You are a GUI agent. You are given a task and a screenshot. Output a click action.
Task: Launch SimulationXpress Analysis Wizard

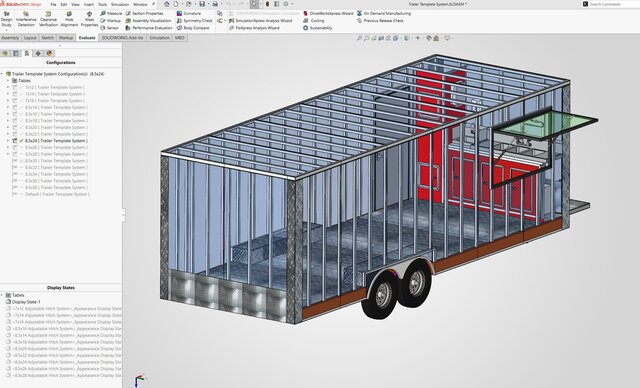pyautogui.click(x=260, y=21)
